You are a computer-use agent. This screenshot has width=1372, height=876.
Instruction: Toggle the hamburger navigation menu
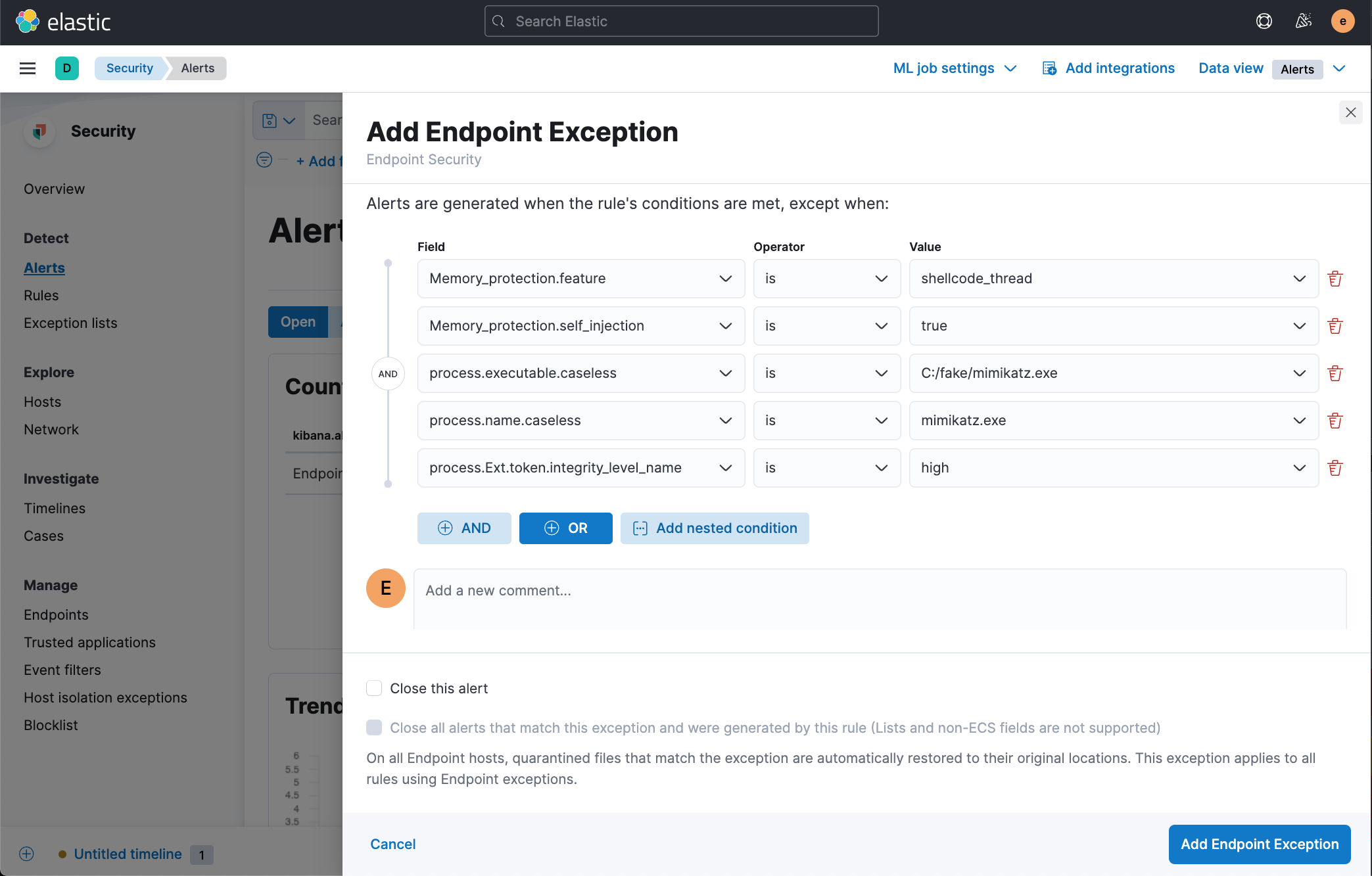pyautogui.click(x=28, y=68)
